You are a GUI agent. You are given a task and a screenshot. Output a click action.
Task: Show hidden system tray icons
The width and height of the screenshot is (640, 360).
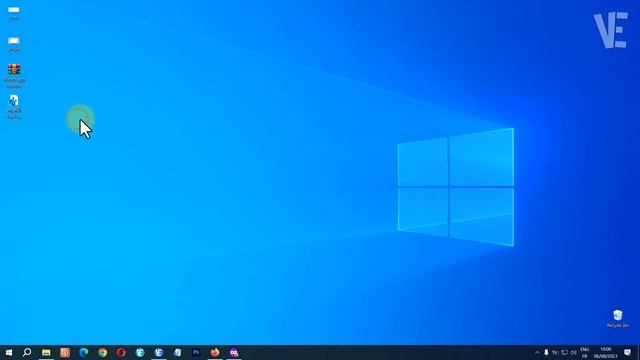537,353
